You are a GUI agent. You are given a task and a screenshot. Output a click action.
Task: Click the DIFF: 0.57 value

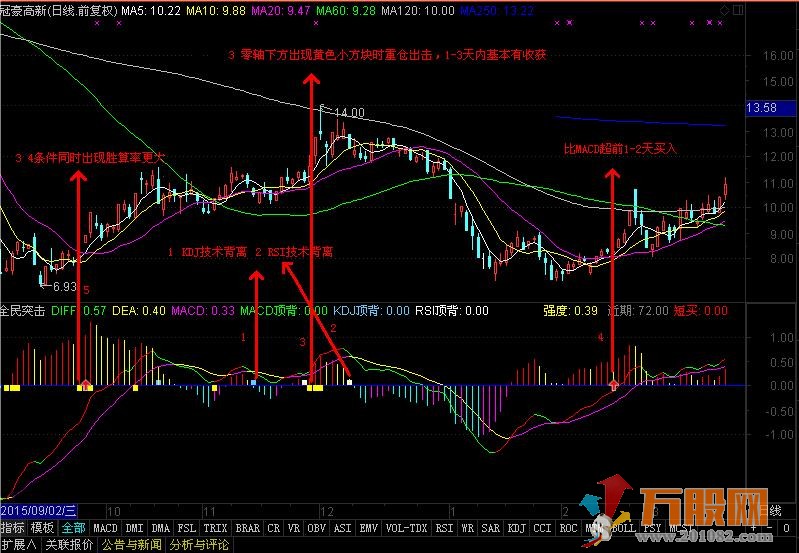78,310
